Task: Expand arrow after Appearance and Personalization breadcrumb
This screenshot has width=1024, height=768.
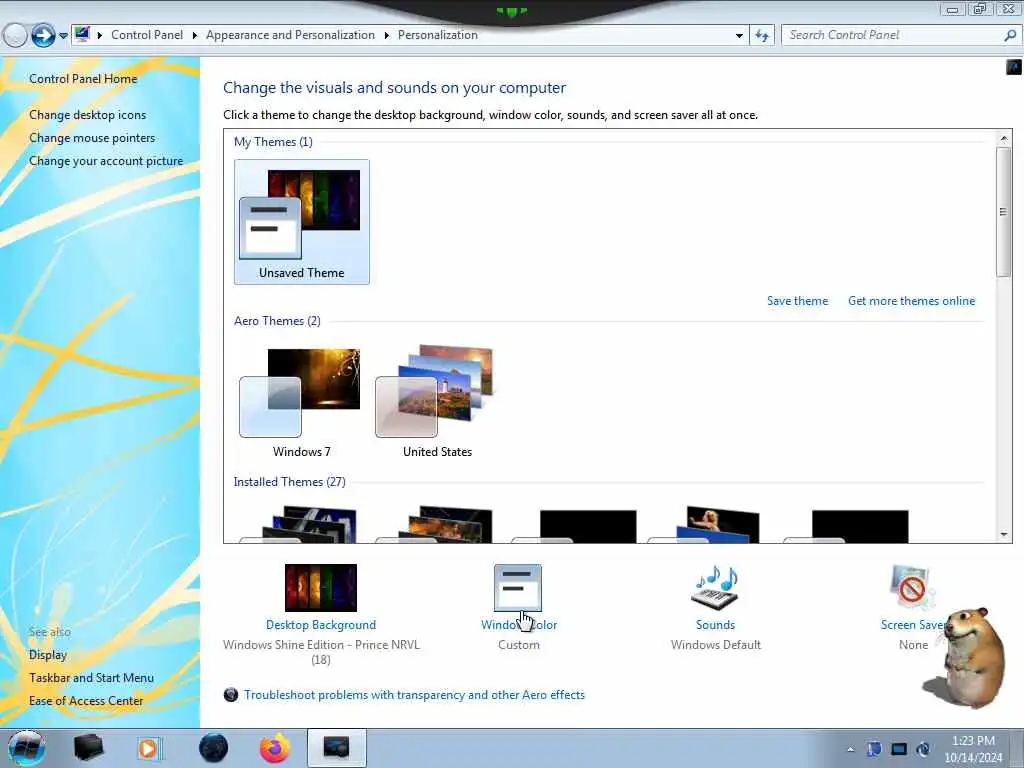Action: click(387, 35)
